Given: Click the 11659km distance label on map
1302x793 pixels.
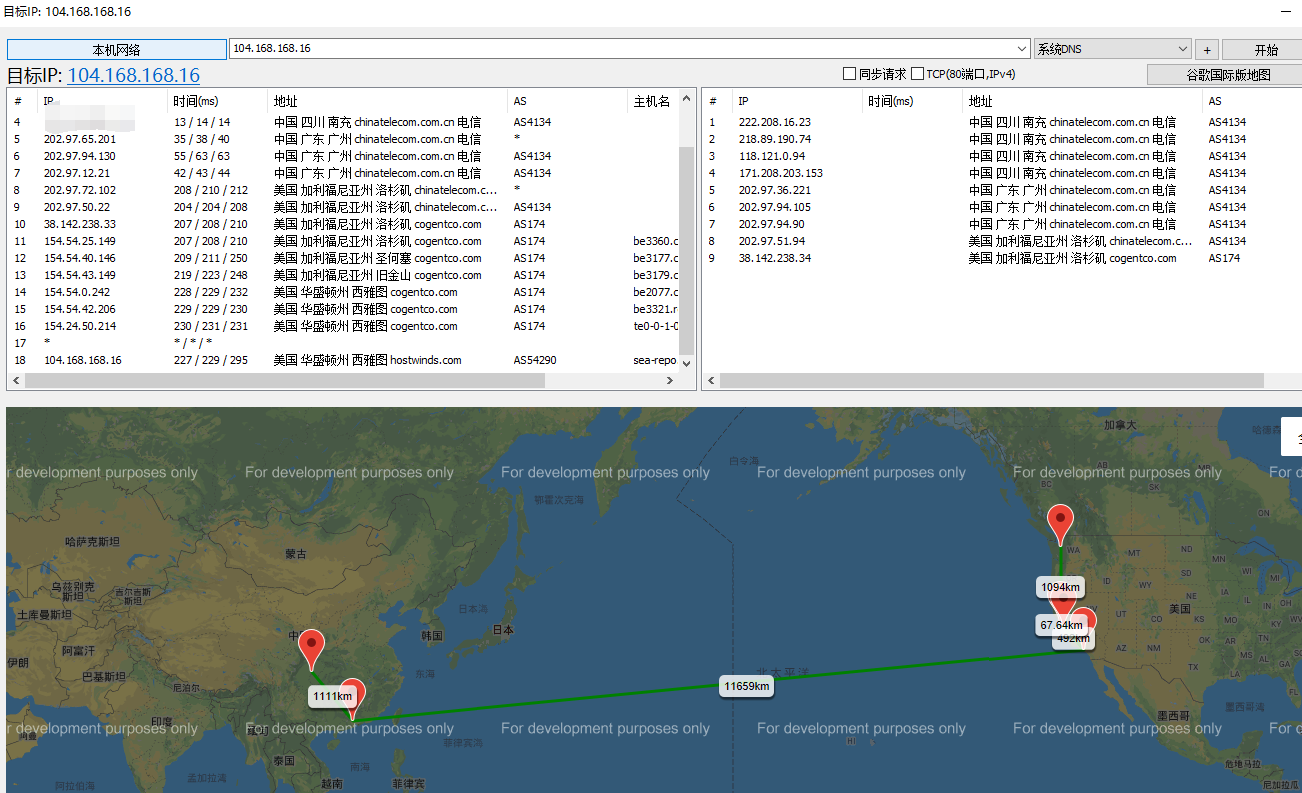Looking at the screenshot, I should coord(747,686).
